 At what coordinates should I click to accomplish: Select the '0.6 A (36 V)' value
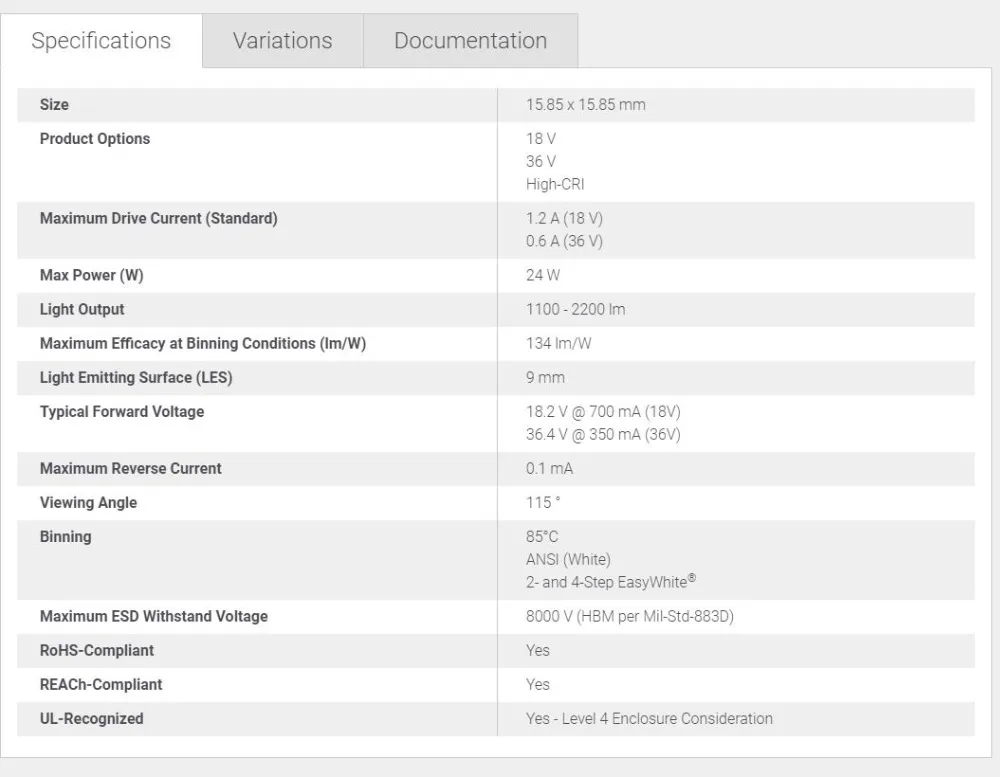click(564, 241)
